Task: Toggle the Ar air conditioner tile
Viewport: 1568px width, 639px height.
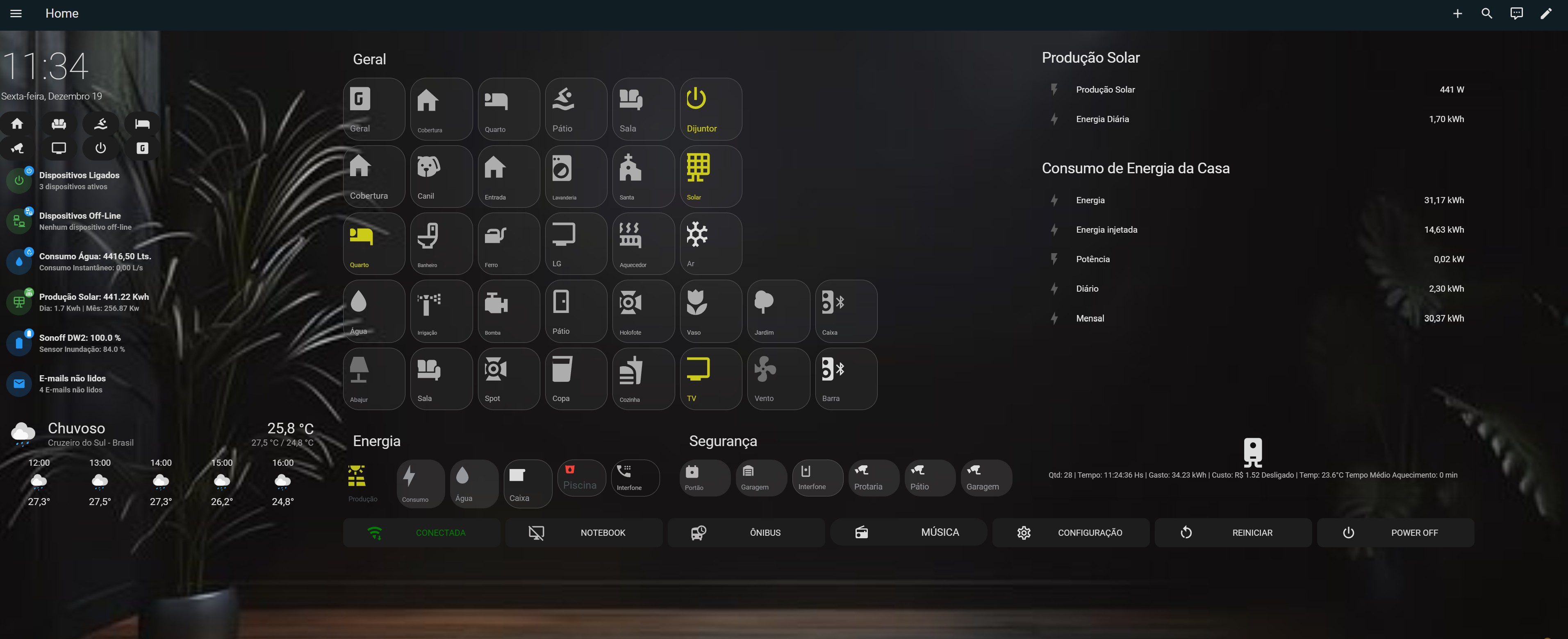Action: (710, 244)
